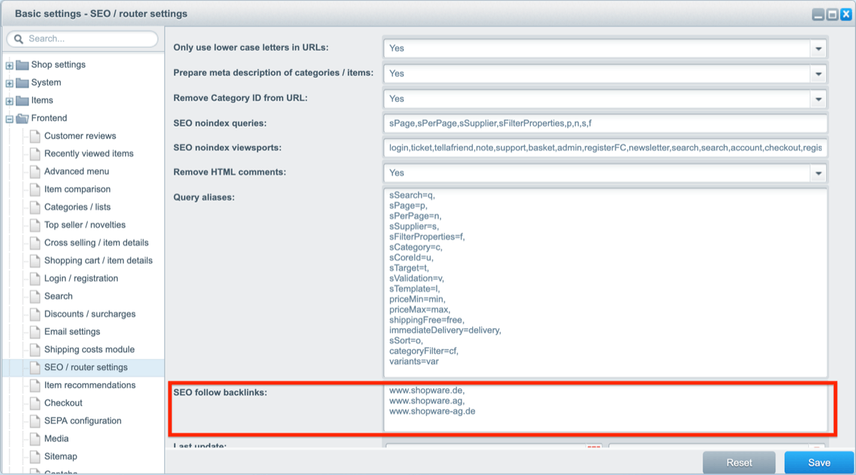Click the Sitemap page icon
The image size is (856, 475).
35,457
